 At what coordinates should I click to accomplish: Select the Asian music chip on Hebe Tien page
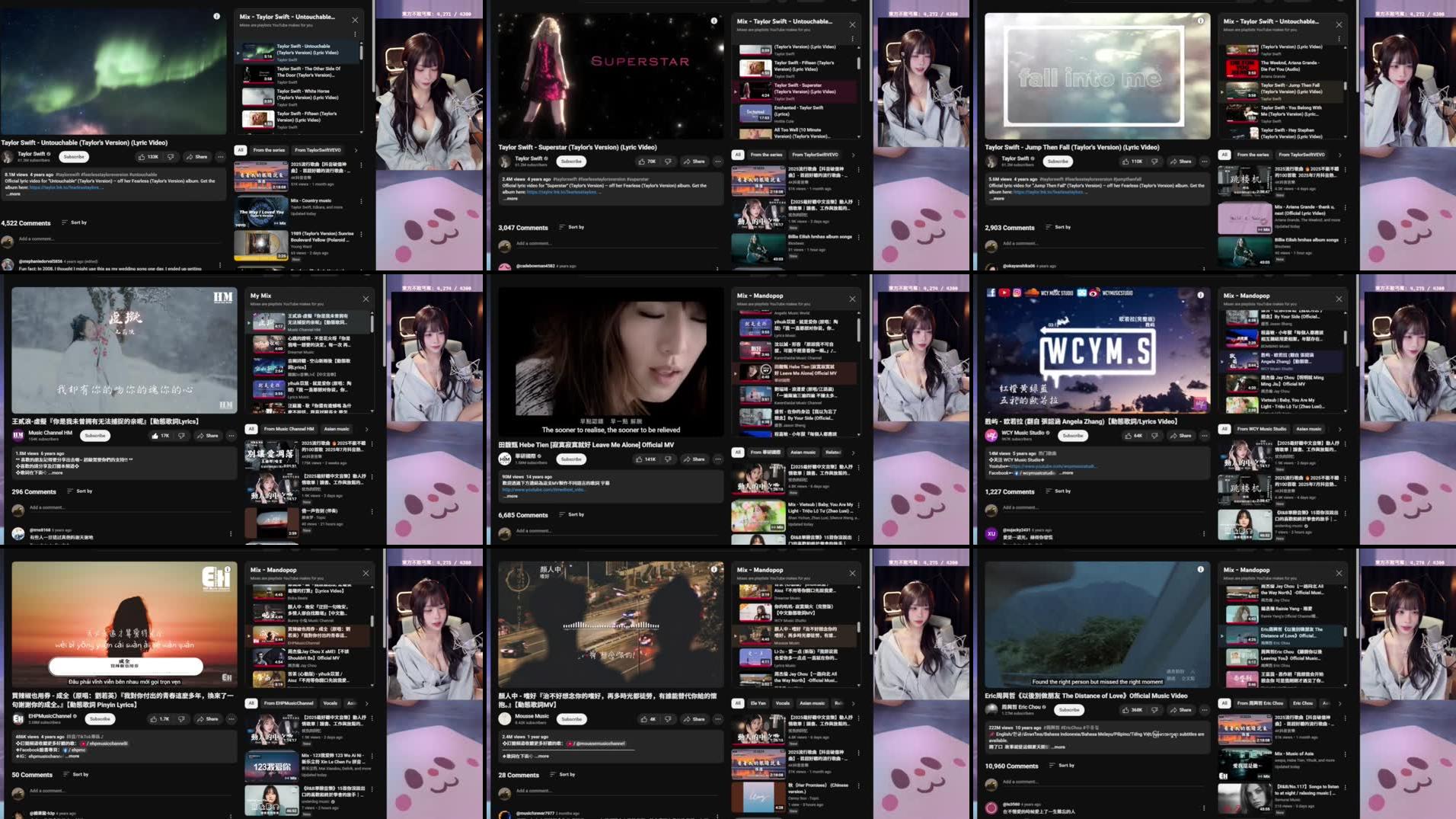click(803, 453)
